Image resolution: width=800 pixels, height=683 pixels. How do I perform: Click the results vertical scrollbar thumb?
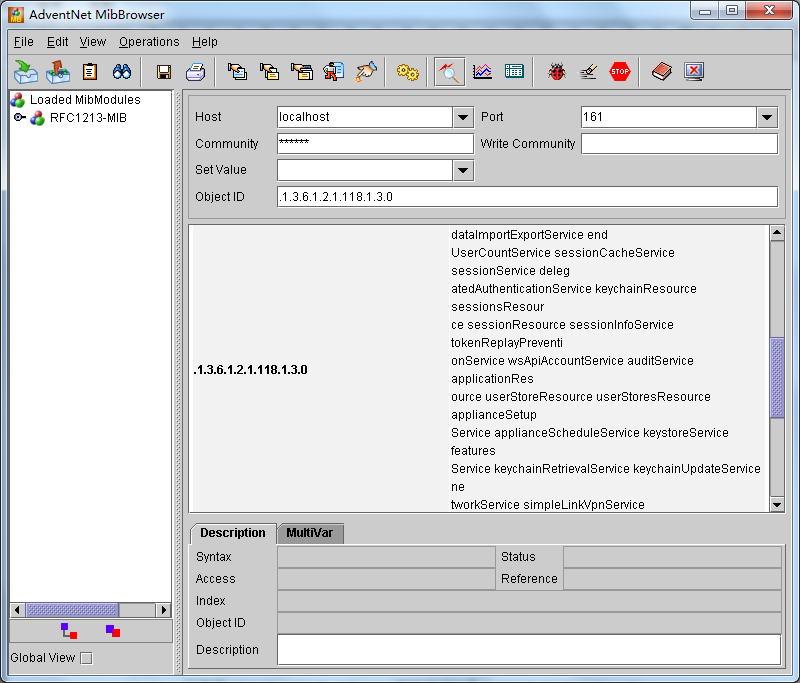tap(777, 377)
